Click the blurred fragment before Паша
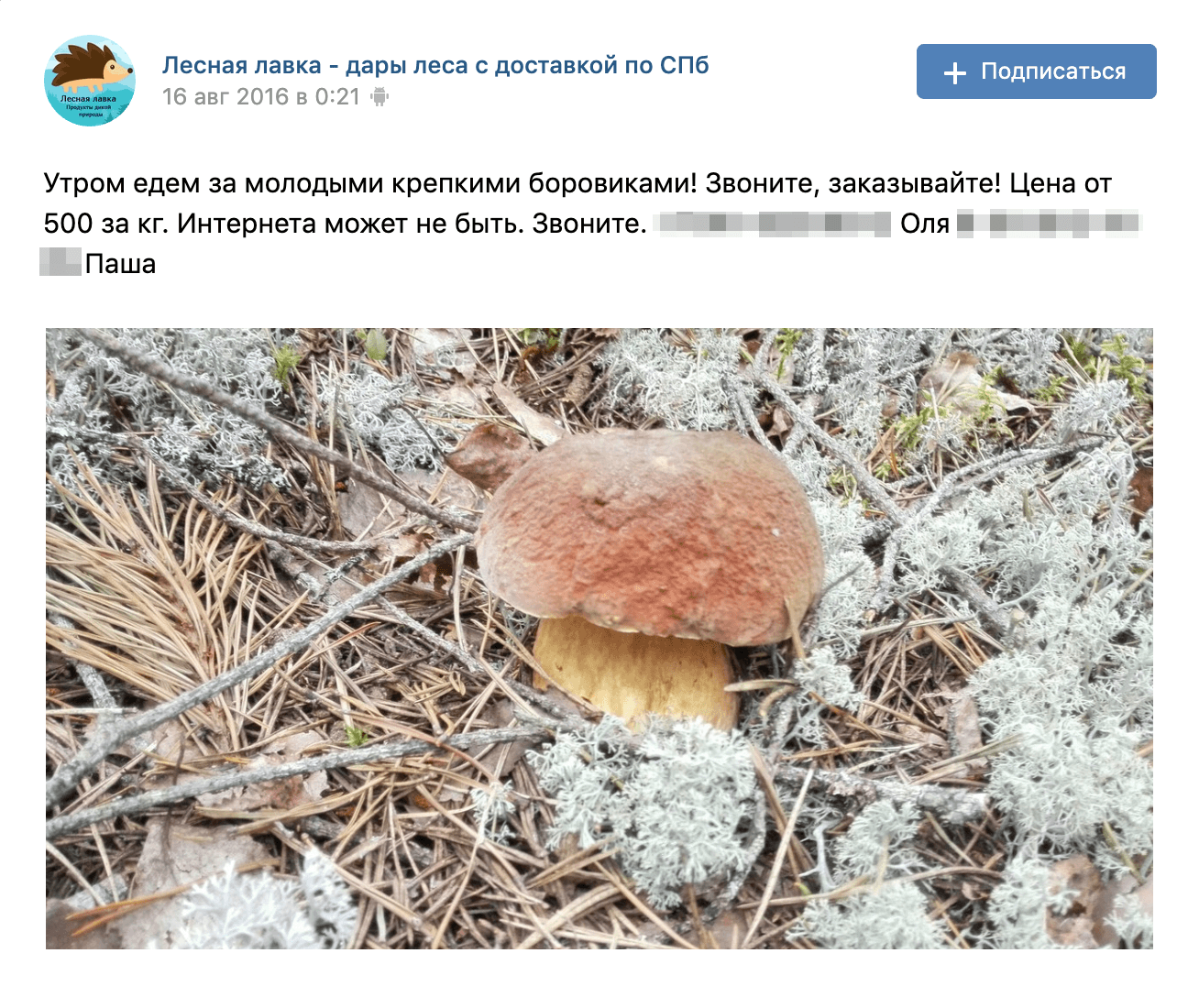Image resolution: width=1199 pixels, height=1008 pixels. click(x=61, y=264)
